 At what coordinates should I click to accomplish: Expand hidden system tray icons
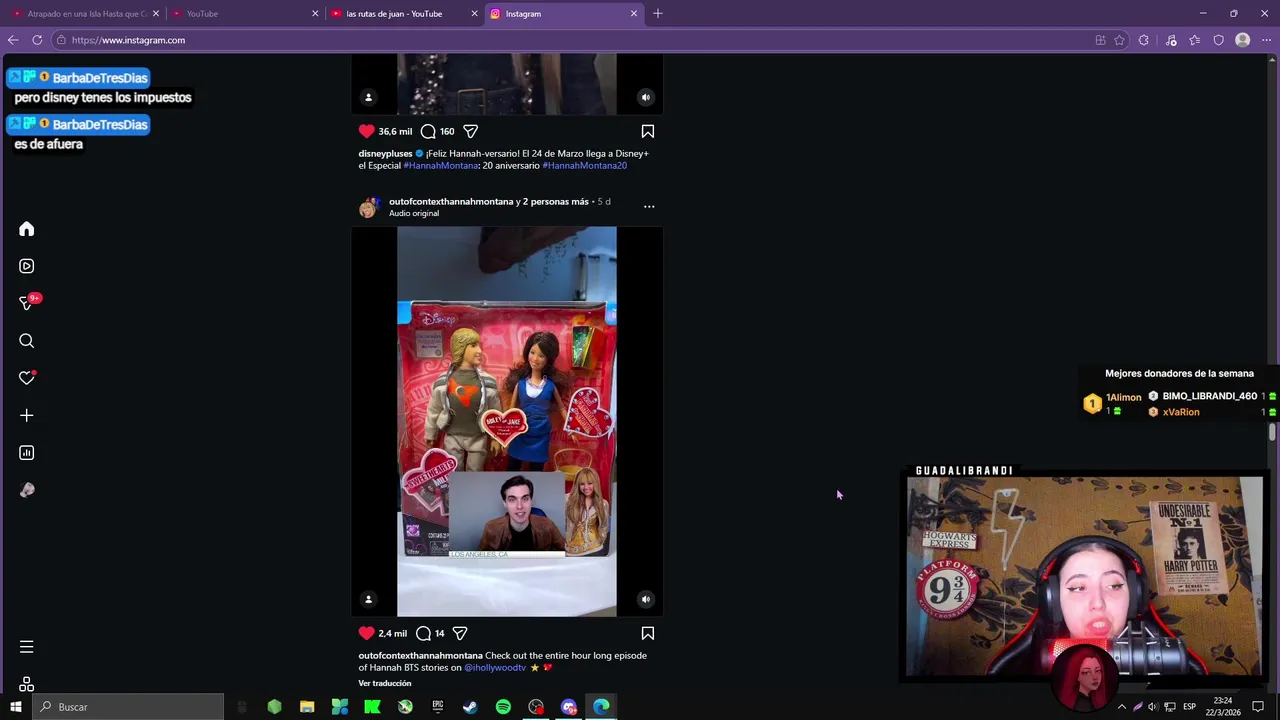pyautogui.click(x=1121, y=707)
